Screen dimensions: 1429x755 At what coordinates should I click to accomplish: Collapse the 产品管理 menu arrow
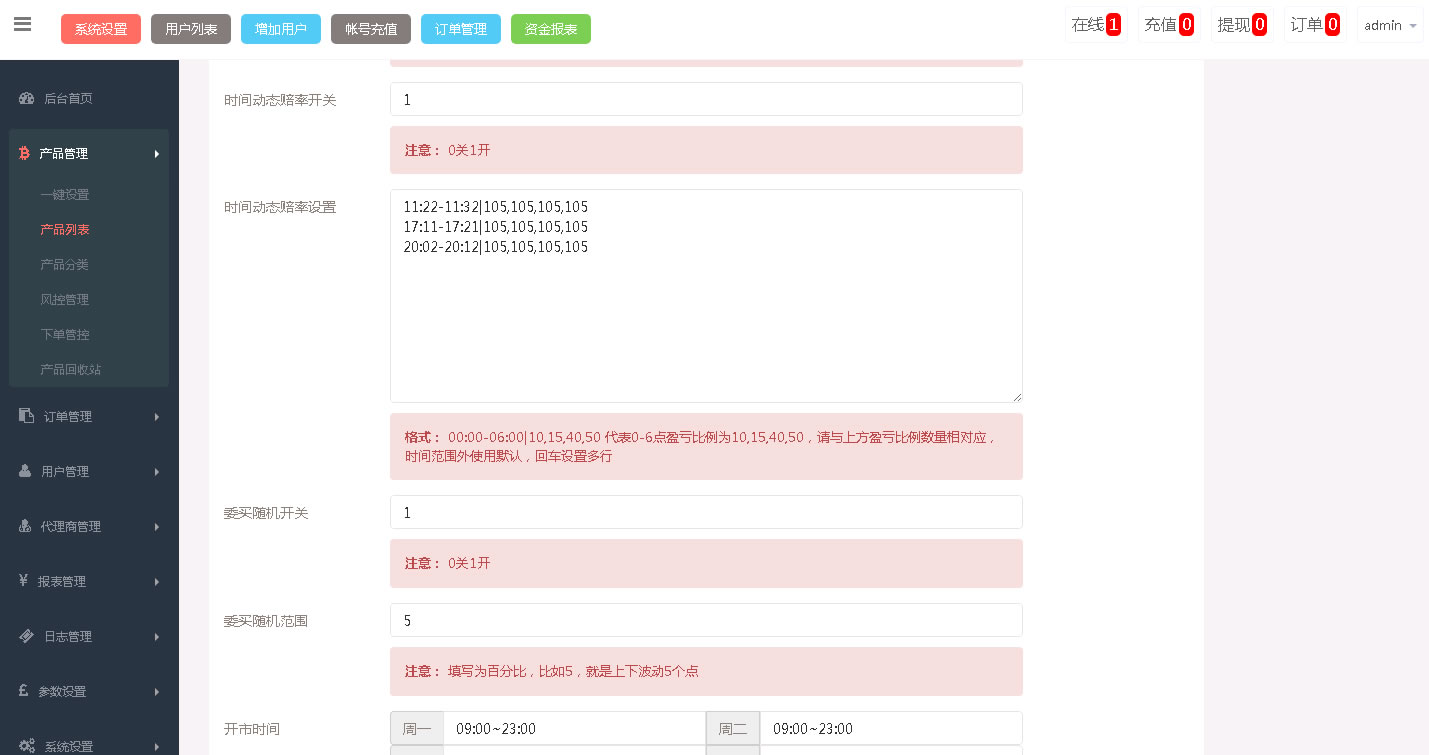coord(157,154)
